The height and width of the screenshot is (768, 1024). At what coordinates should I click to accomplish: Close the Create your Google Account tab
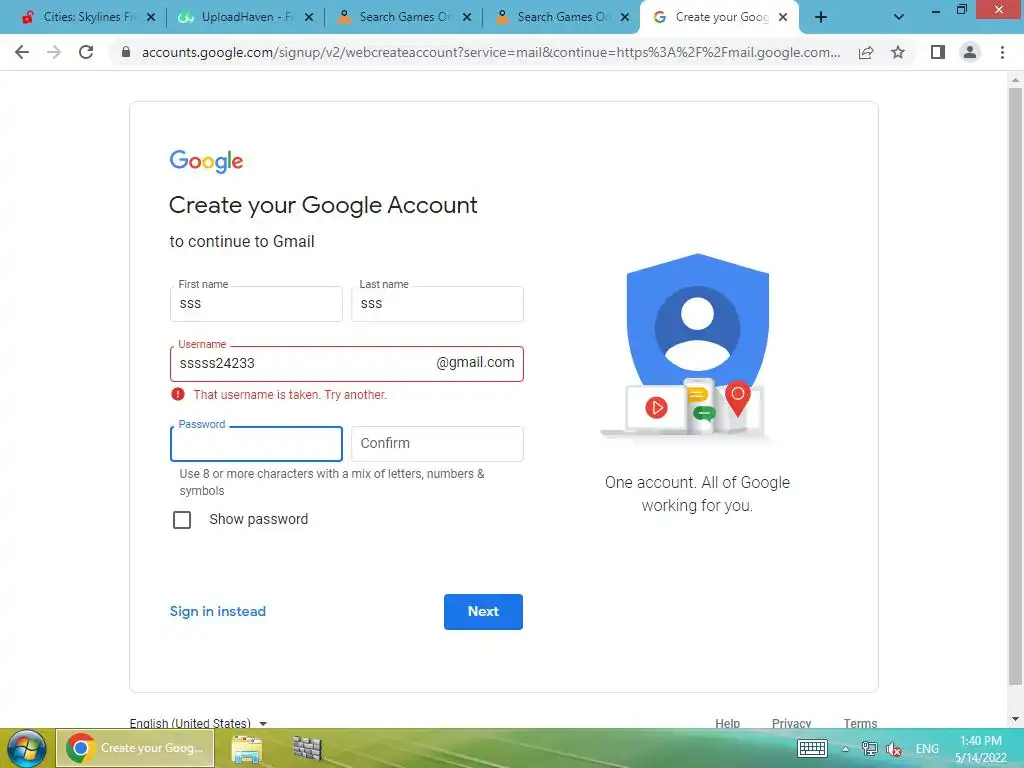coord(783,18)
